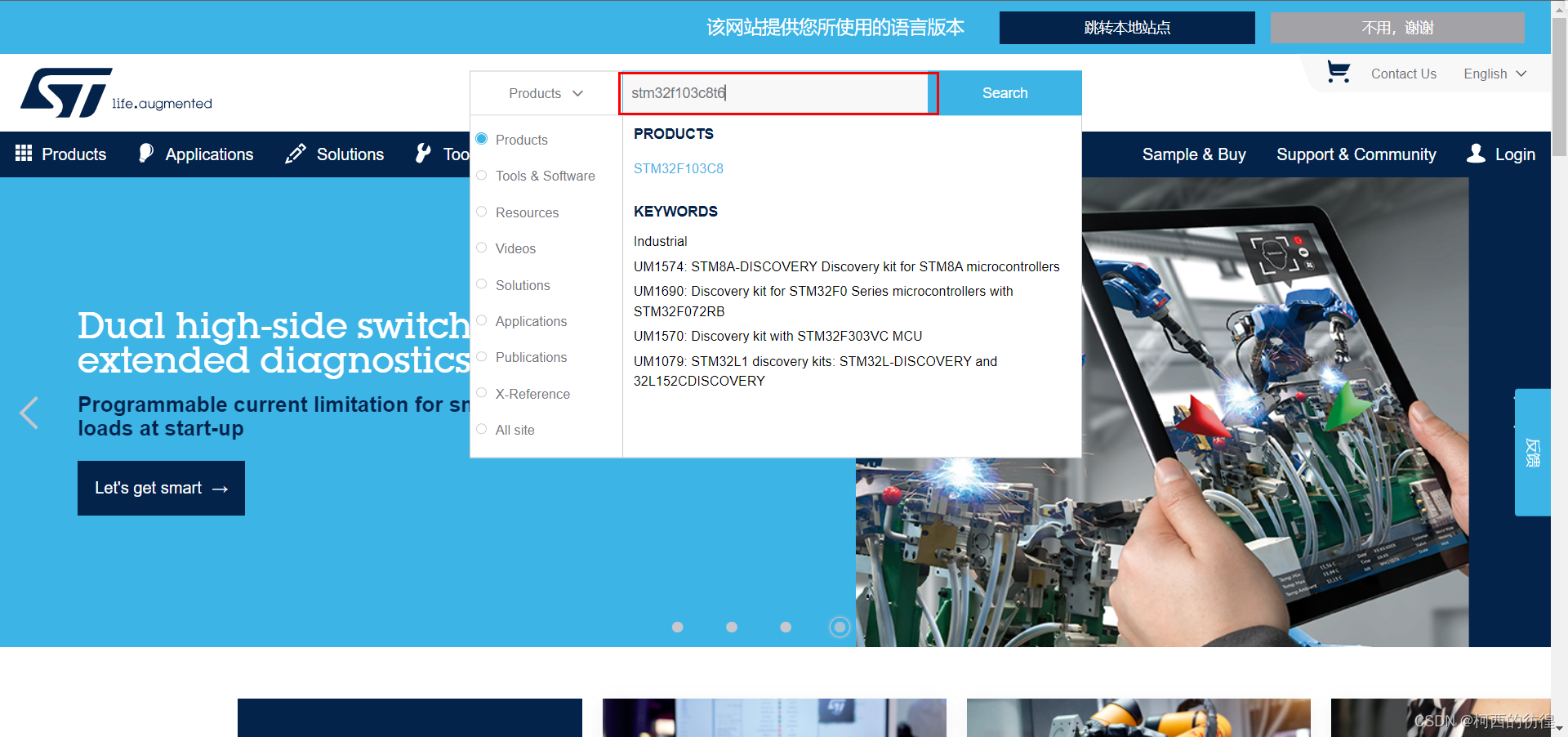Open the STM32F103C8 product suggestion
This screenshot has width=1568, height=737.
[679, 168]
